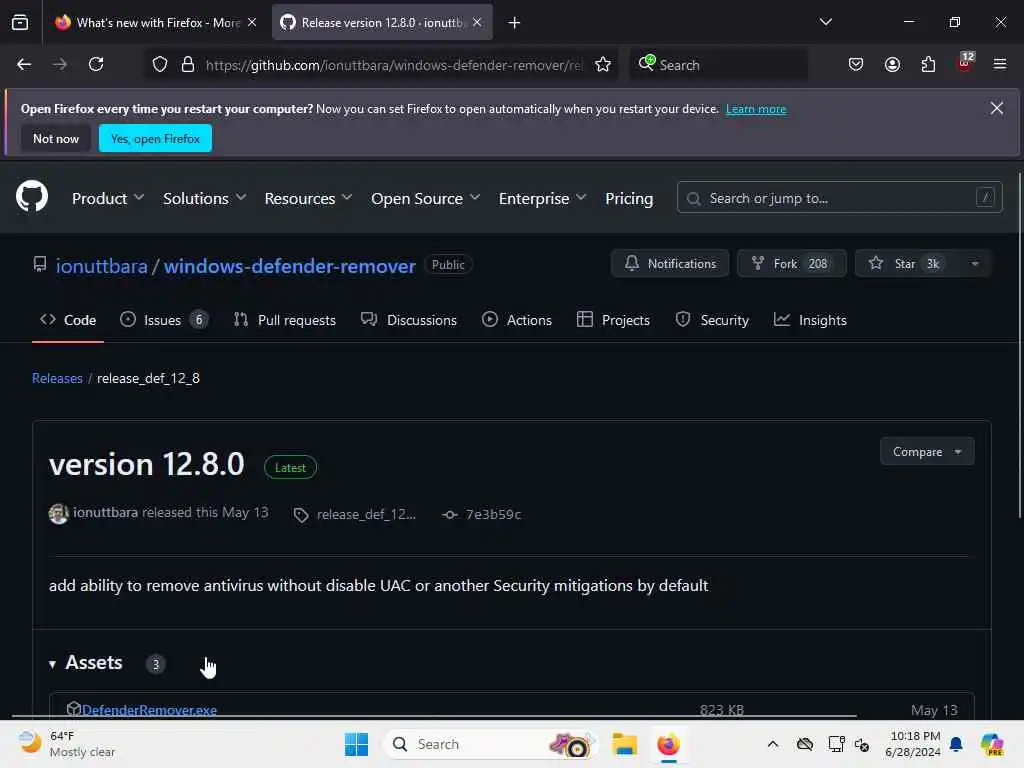
Task: Open the Firefox View tab overview icon
Action: [20, 22]
